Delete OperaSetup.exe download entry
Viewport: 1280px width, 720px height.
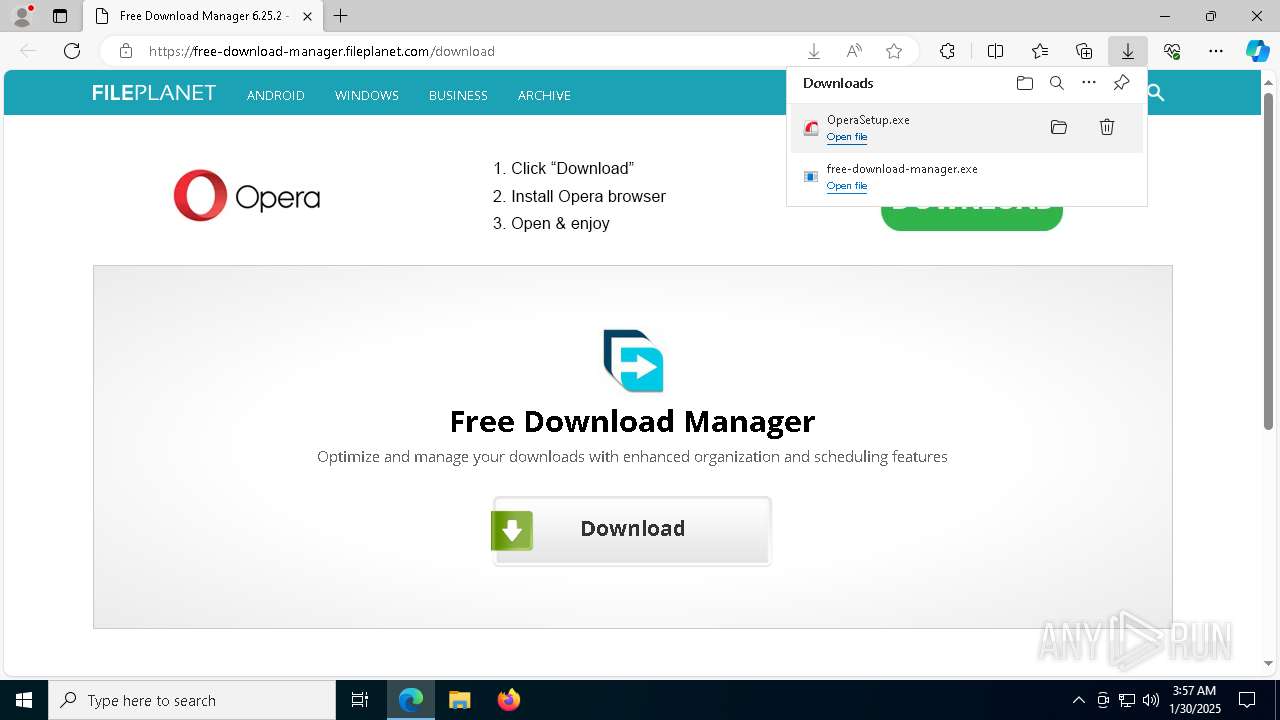click(x=1107, y=127)
